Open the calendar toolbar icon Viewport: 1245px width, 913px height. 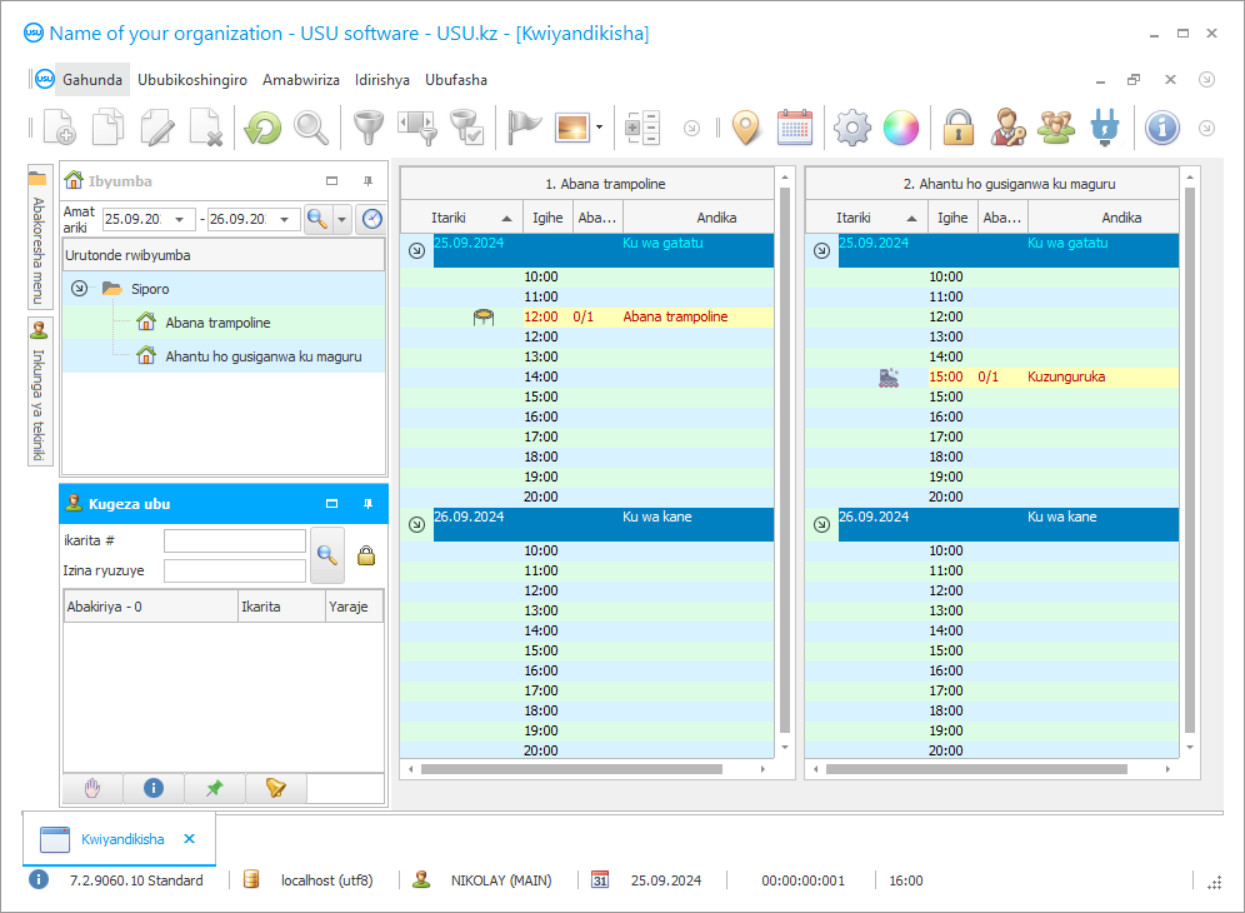795,128
